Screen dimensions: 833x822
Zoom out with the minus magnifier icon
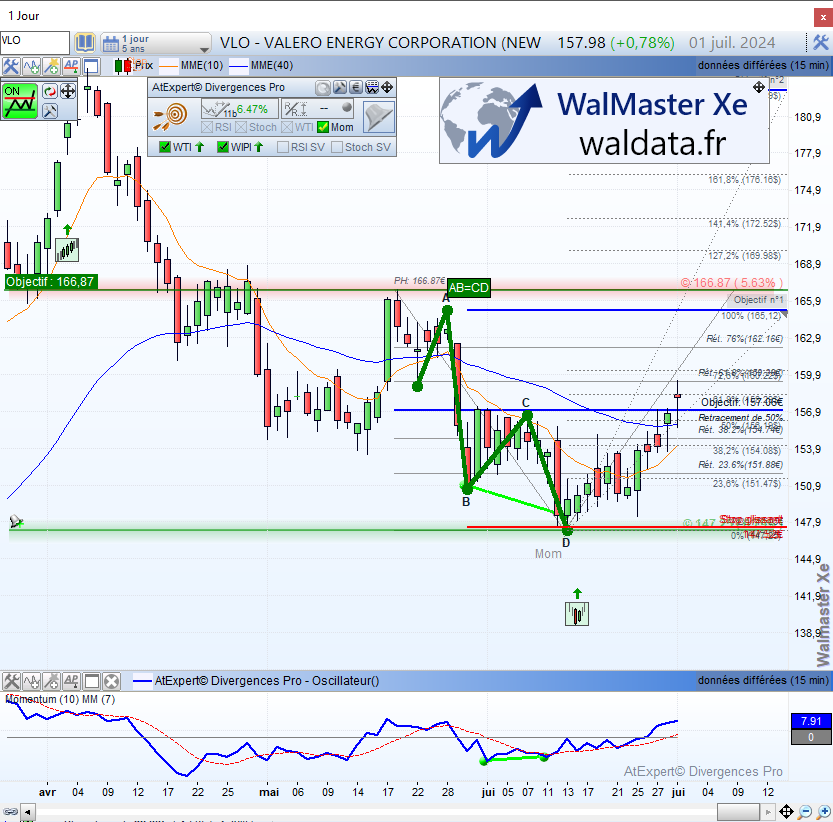click(x=805, y=812)
